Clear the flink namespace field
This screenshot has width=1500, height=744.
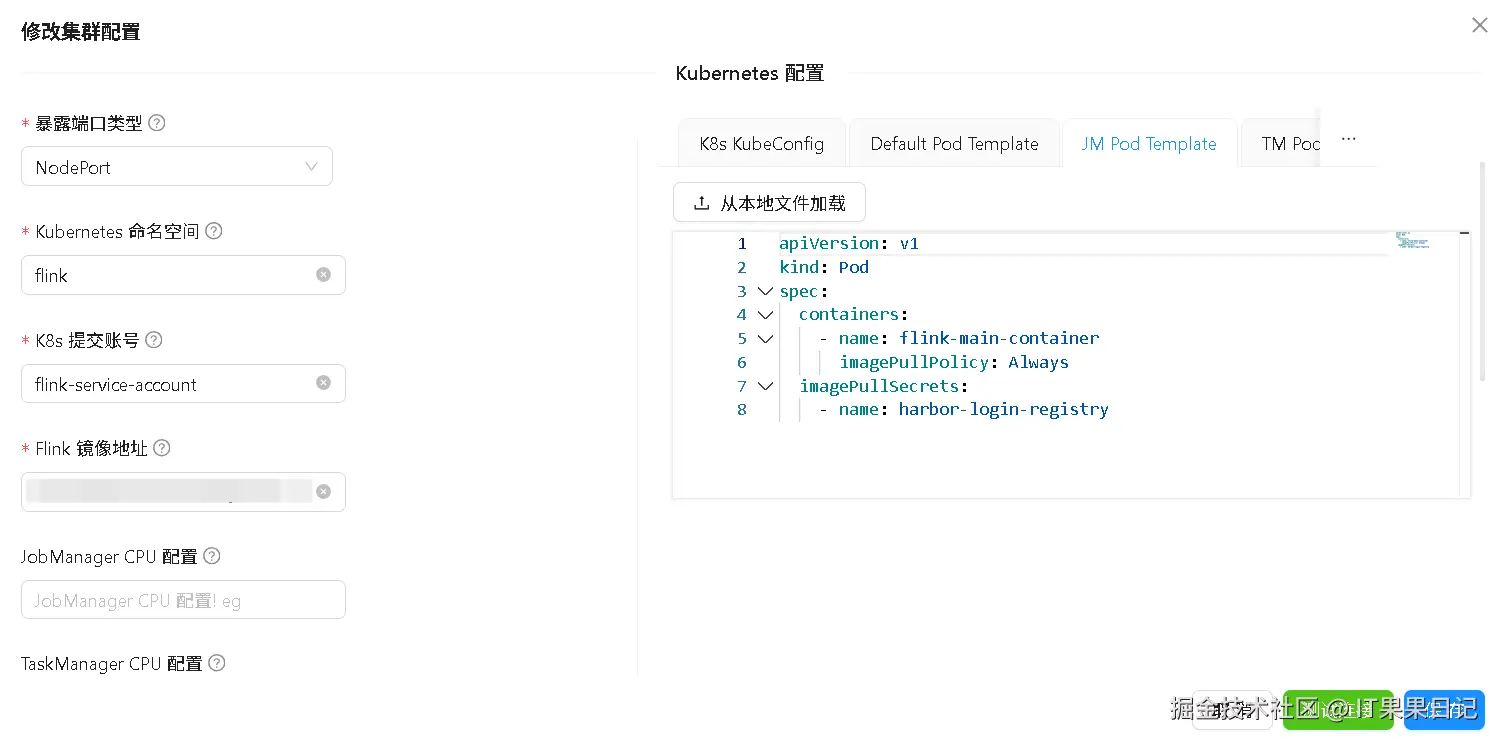(323, 274)
